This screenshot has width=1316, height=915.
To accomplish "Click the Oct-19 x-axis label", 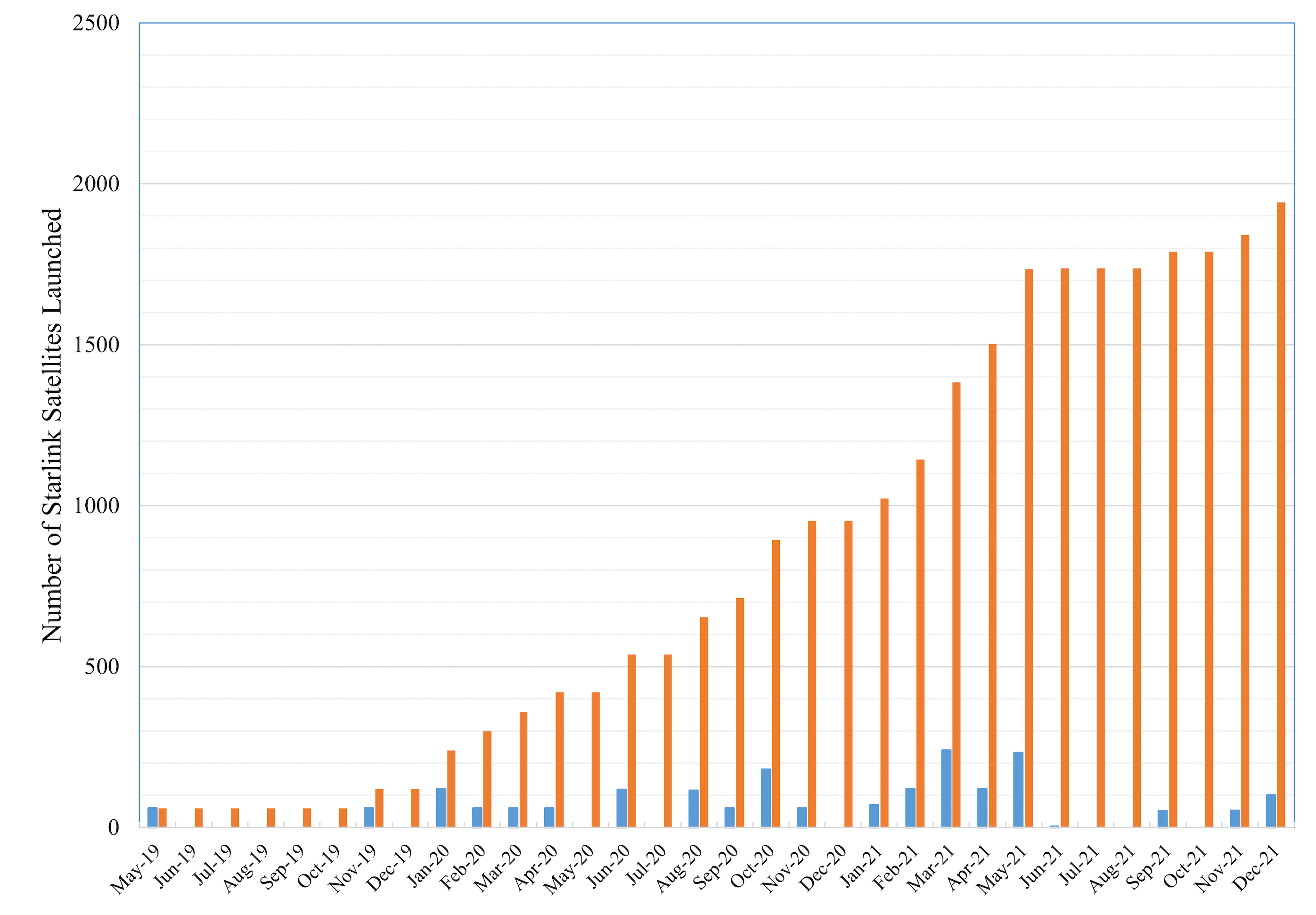I will (319, 867).
